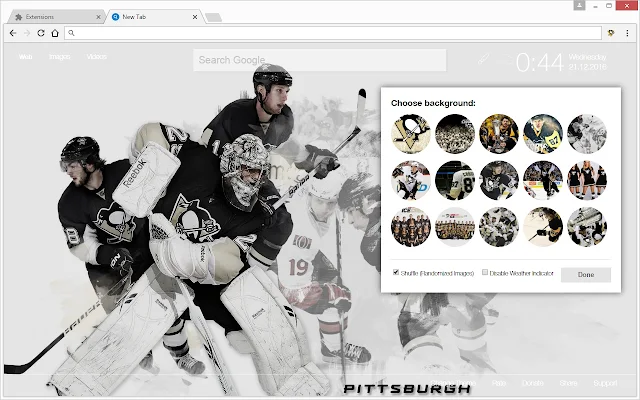Select the New Tab tab
Viewport: 640px width, 400px height.
(x=153, y=17)
